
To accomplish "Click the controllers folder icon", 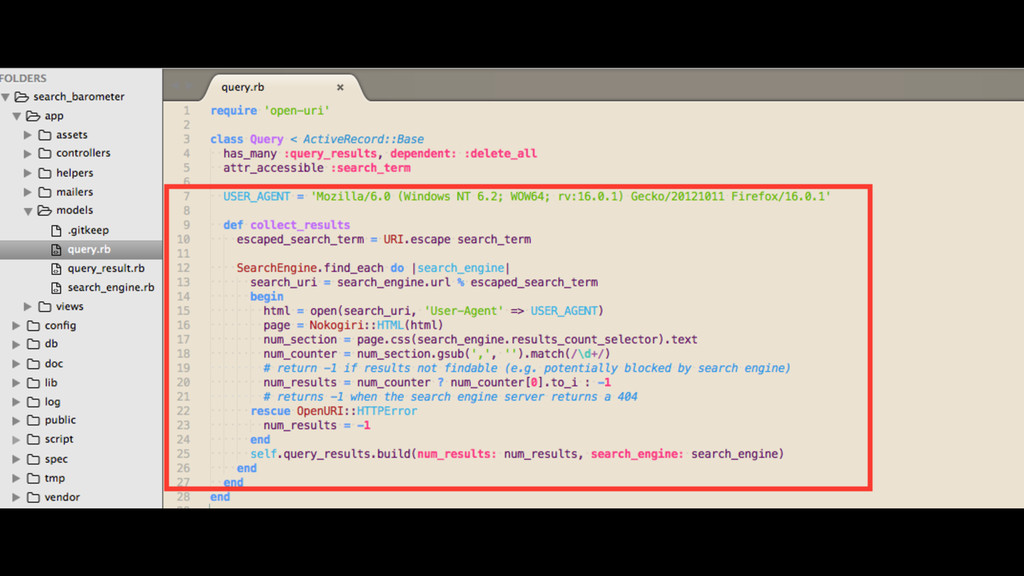I will click(44, 153).
